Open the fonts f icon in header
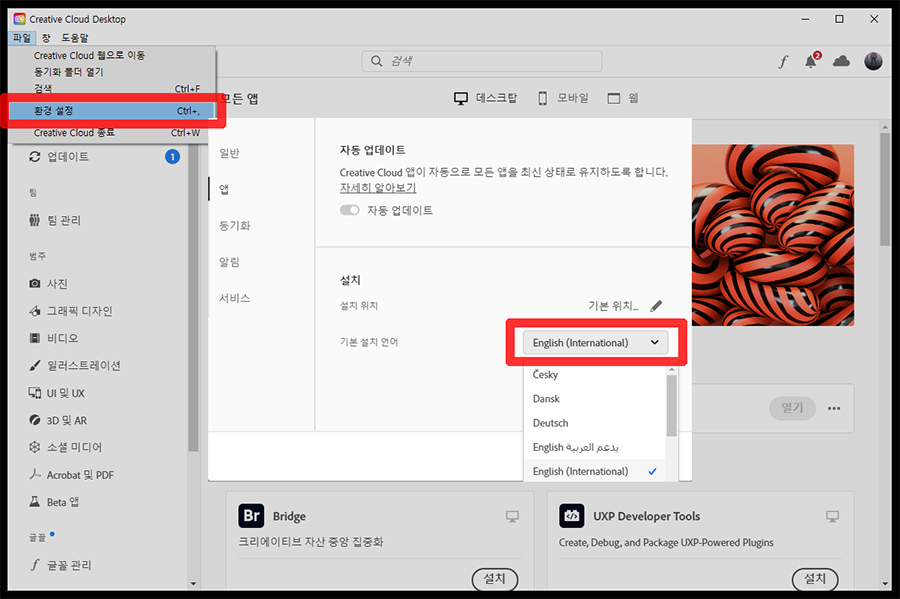 point(783,61)
